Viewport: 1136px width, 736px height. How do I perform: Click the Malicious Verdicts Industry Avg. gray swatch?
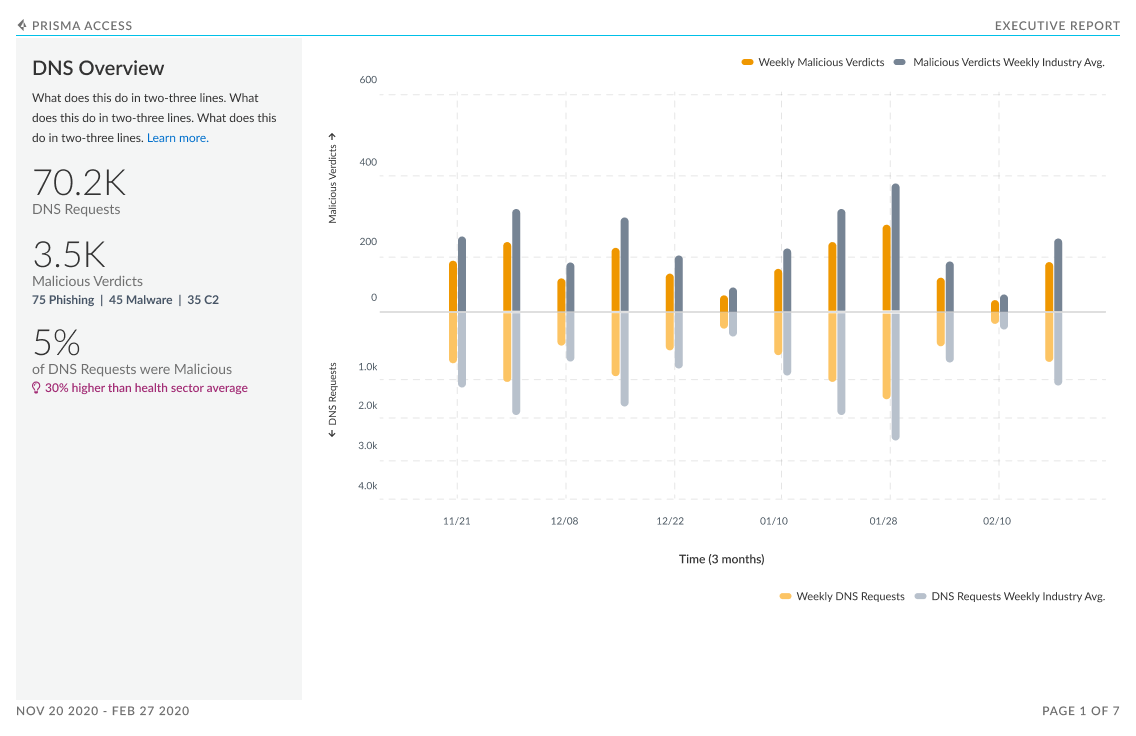900,62
